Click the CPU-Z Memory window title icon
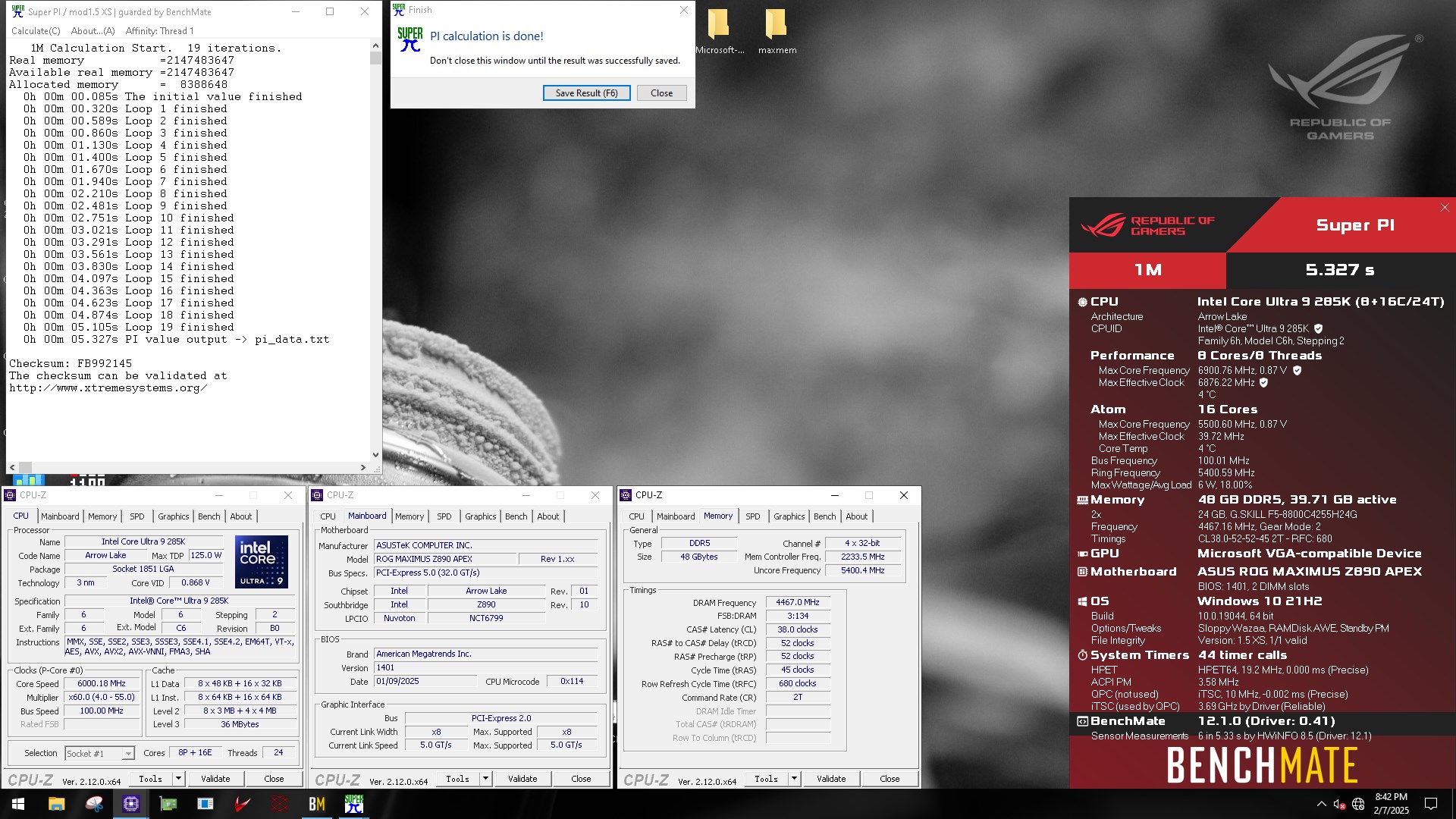The height and width of the screenshot is (819, 1456). pos(626,495)
